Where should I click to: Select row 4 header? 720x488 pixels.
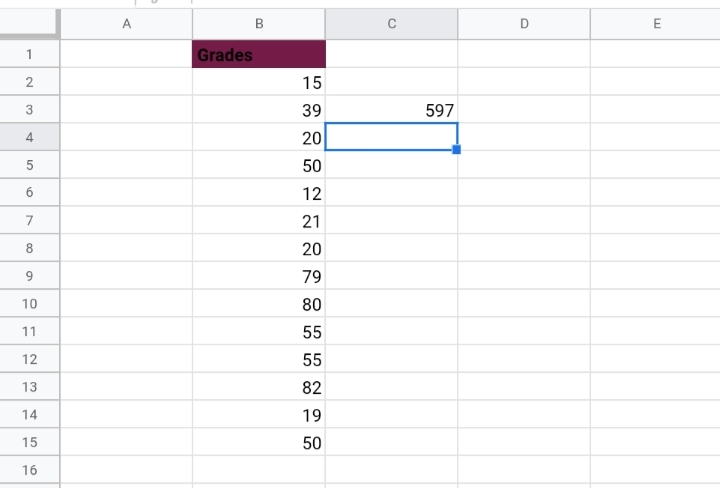29,137
